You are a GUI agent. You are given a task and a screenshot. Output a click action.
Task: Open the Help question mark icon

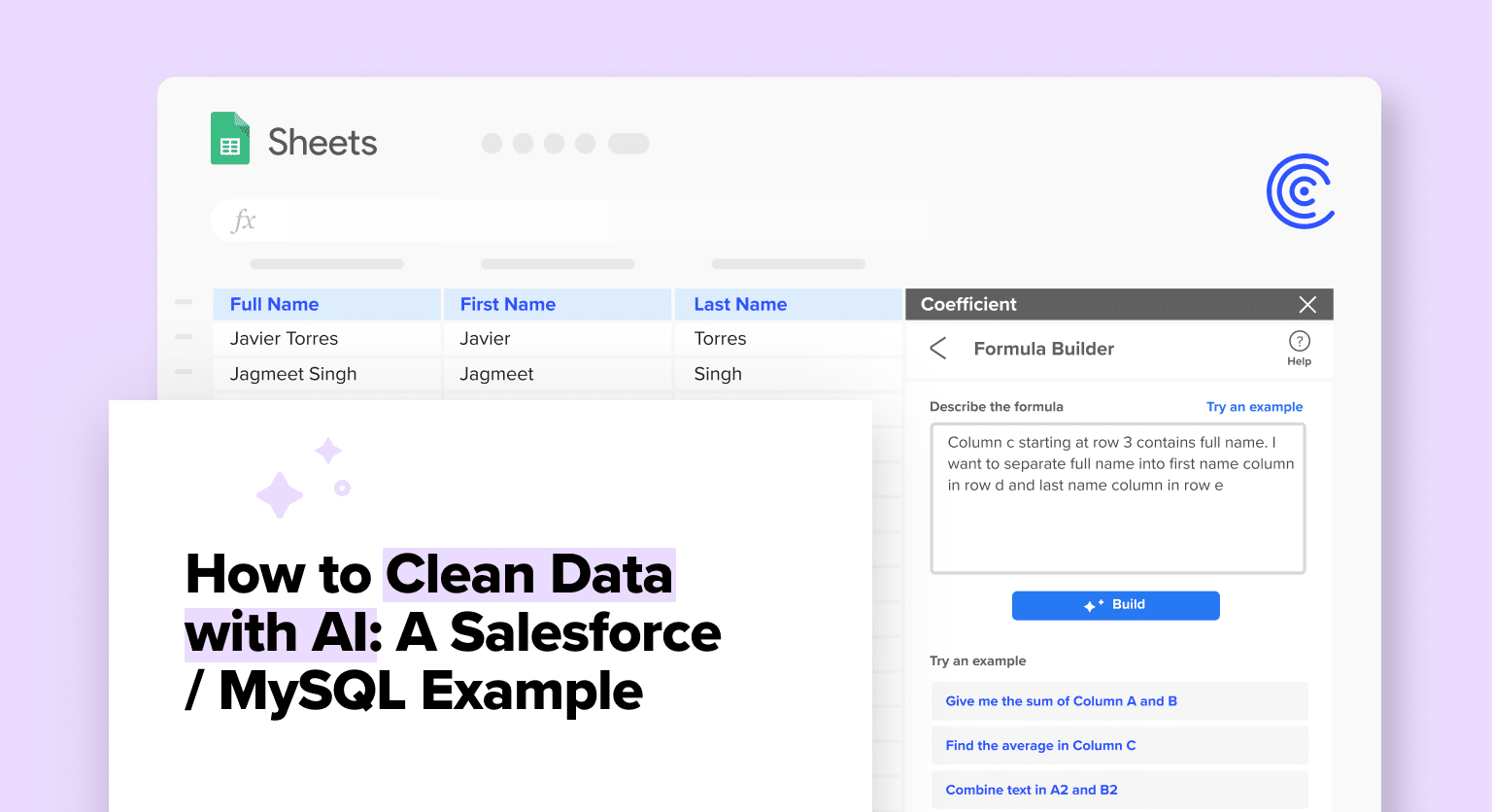(1299, 341)
